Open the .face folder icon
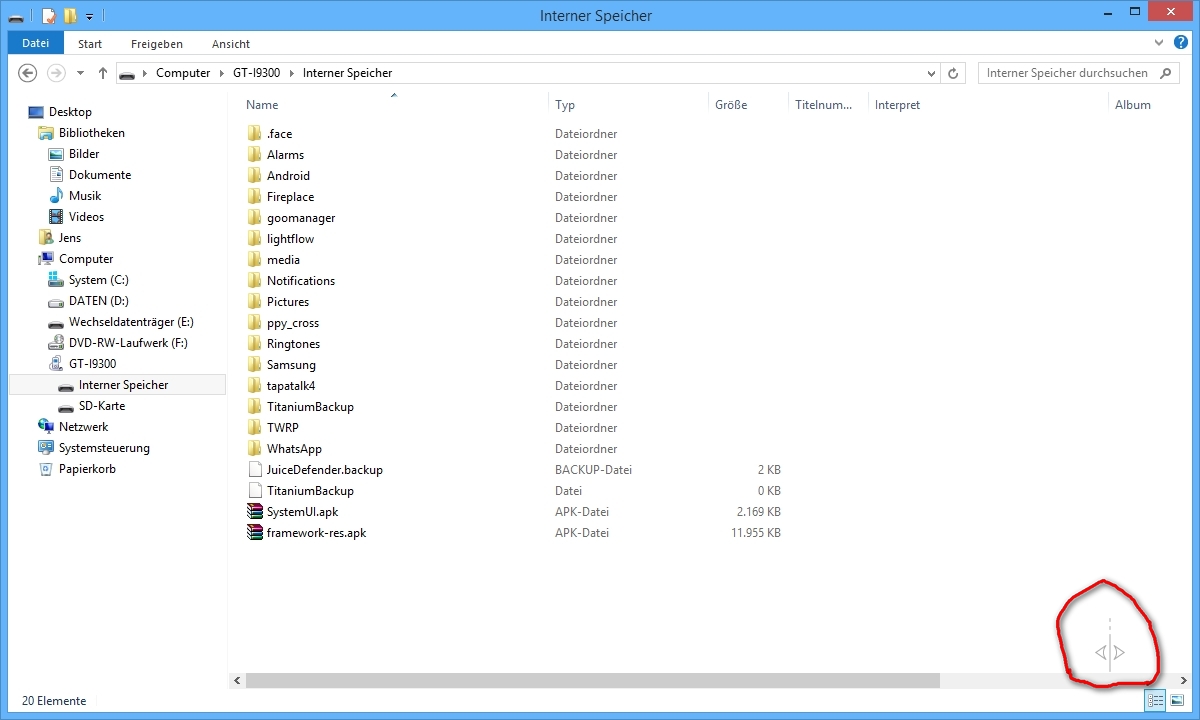Viewport: 1200px width, 720px height. pos(254,134)
